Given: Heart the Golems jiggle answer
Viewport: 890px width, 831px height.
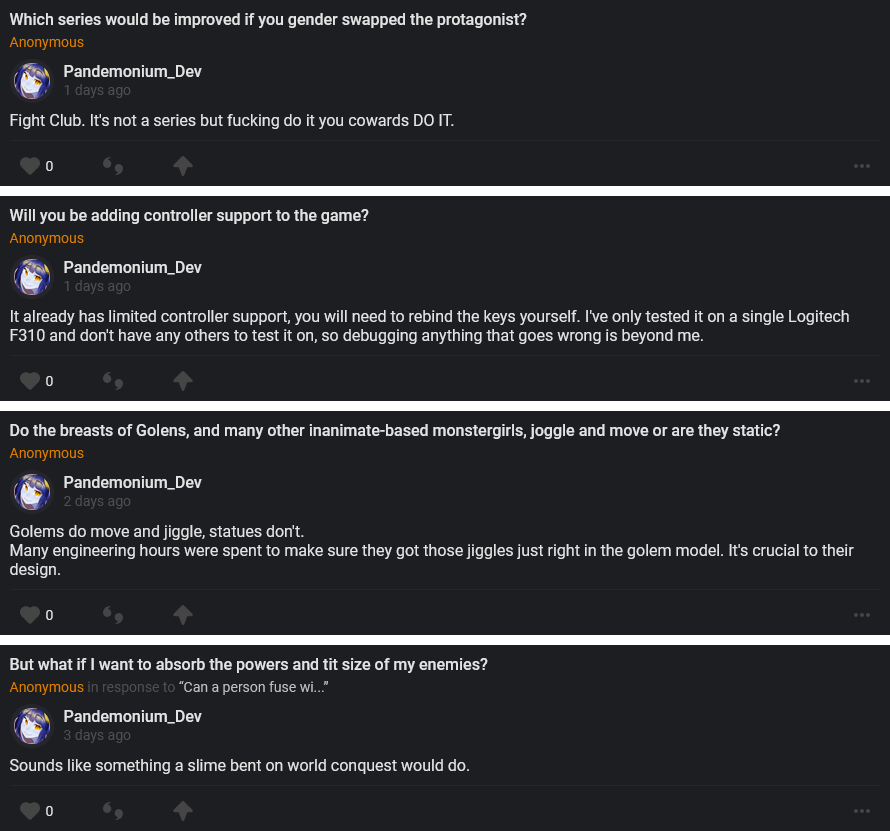Looking at the screenshot, I should coord(29,615).
